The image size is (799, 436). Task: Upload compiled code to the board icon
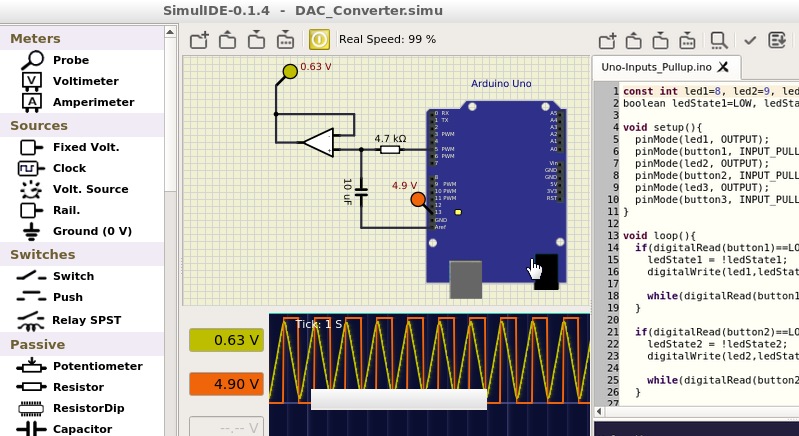(777, 40)
